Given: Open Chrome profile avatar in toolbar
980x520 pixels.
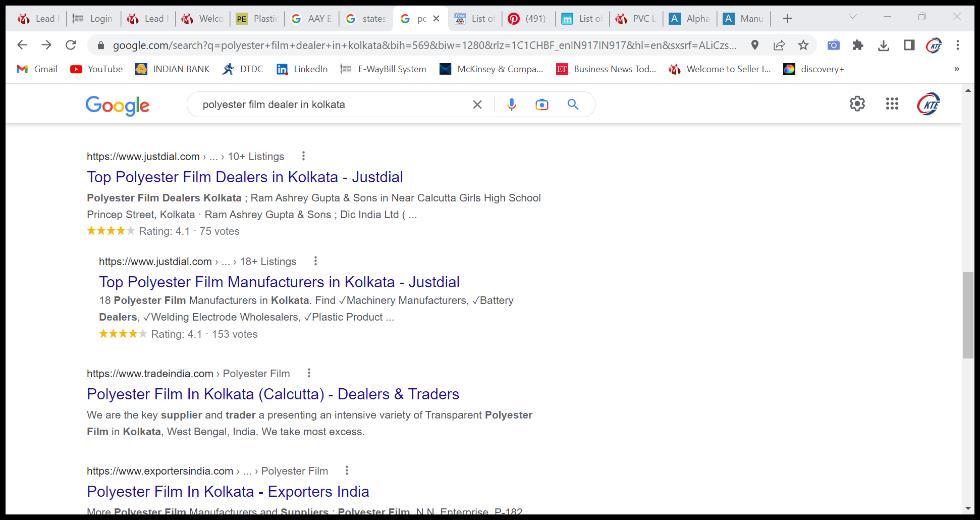Looking at the screenshot, I should pyautogui.click(x=934, y=45).
